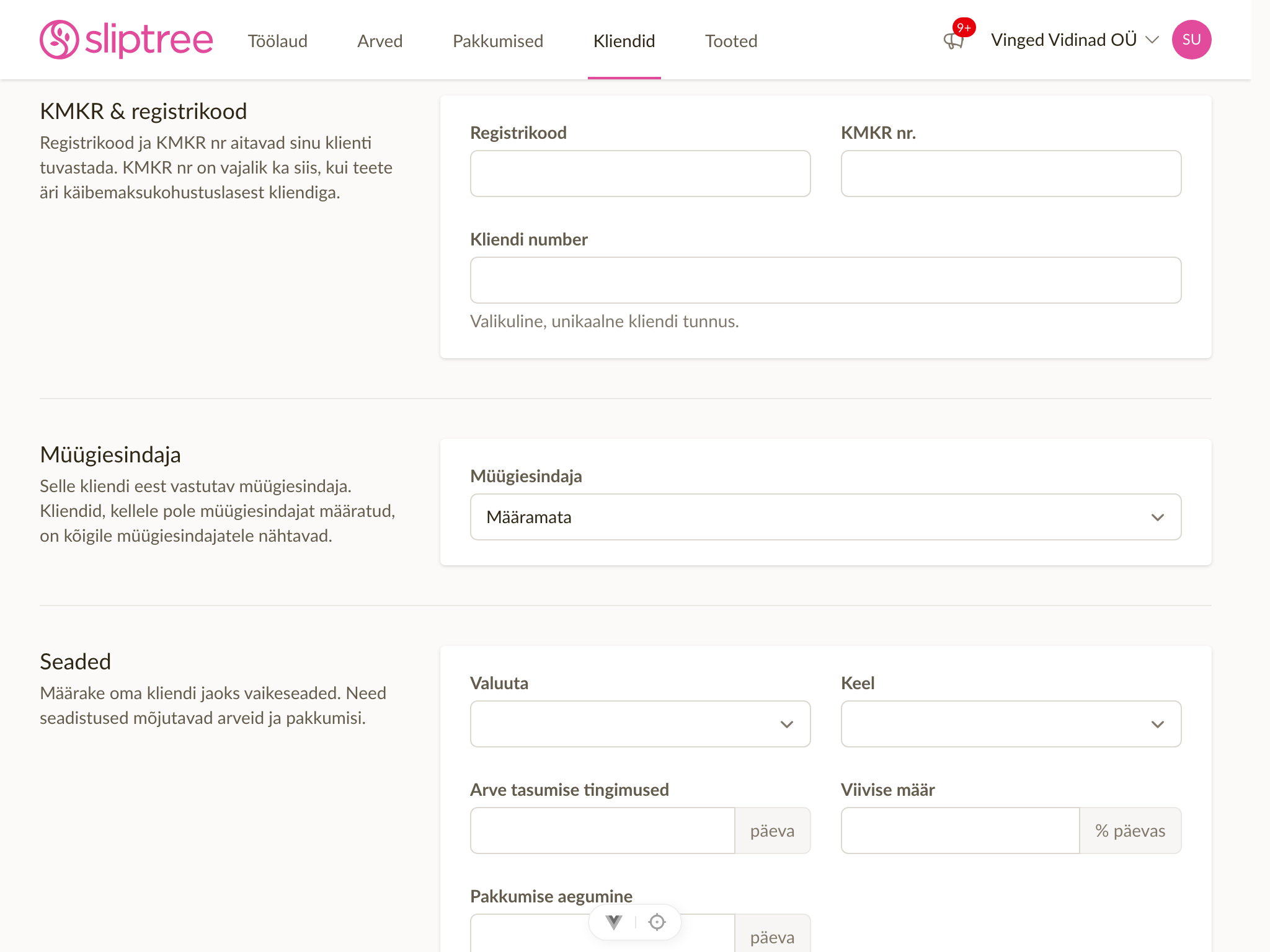
Task: Open the Pakkumised tab
Action: point(498,41)
